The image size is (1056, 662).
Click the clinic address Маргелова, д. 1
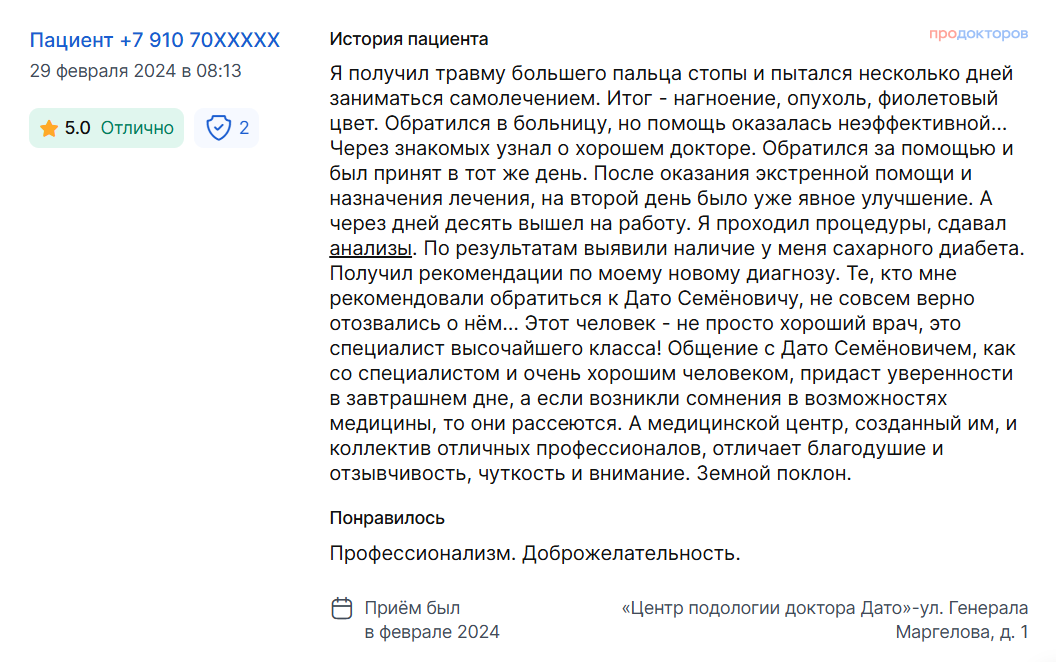coord(962,632)
